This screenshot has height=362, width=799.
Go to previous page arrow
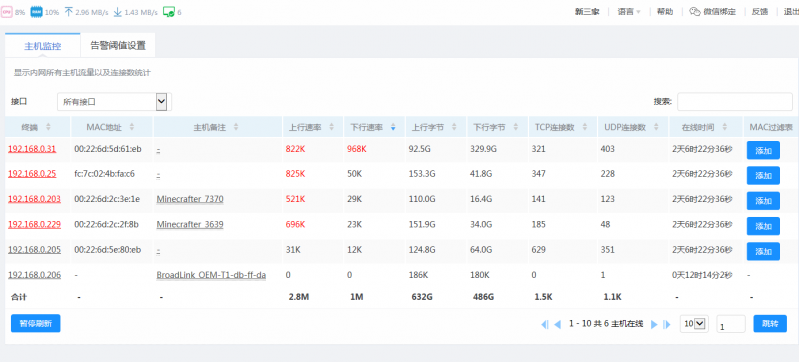557,324
